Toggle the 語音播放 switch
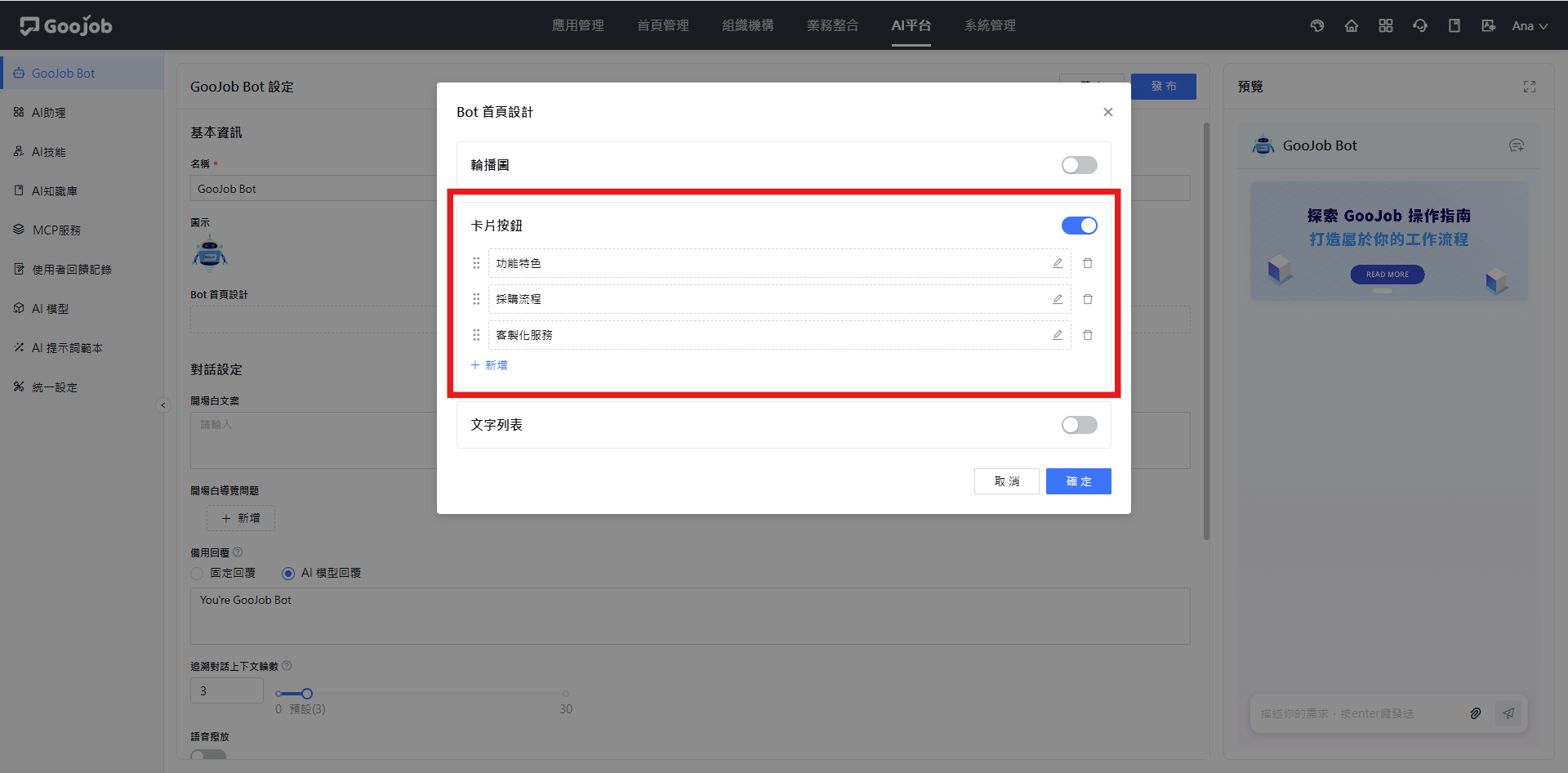Viewport: 1568px width, 773px height. coord(208,756)
